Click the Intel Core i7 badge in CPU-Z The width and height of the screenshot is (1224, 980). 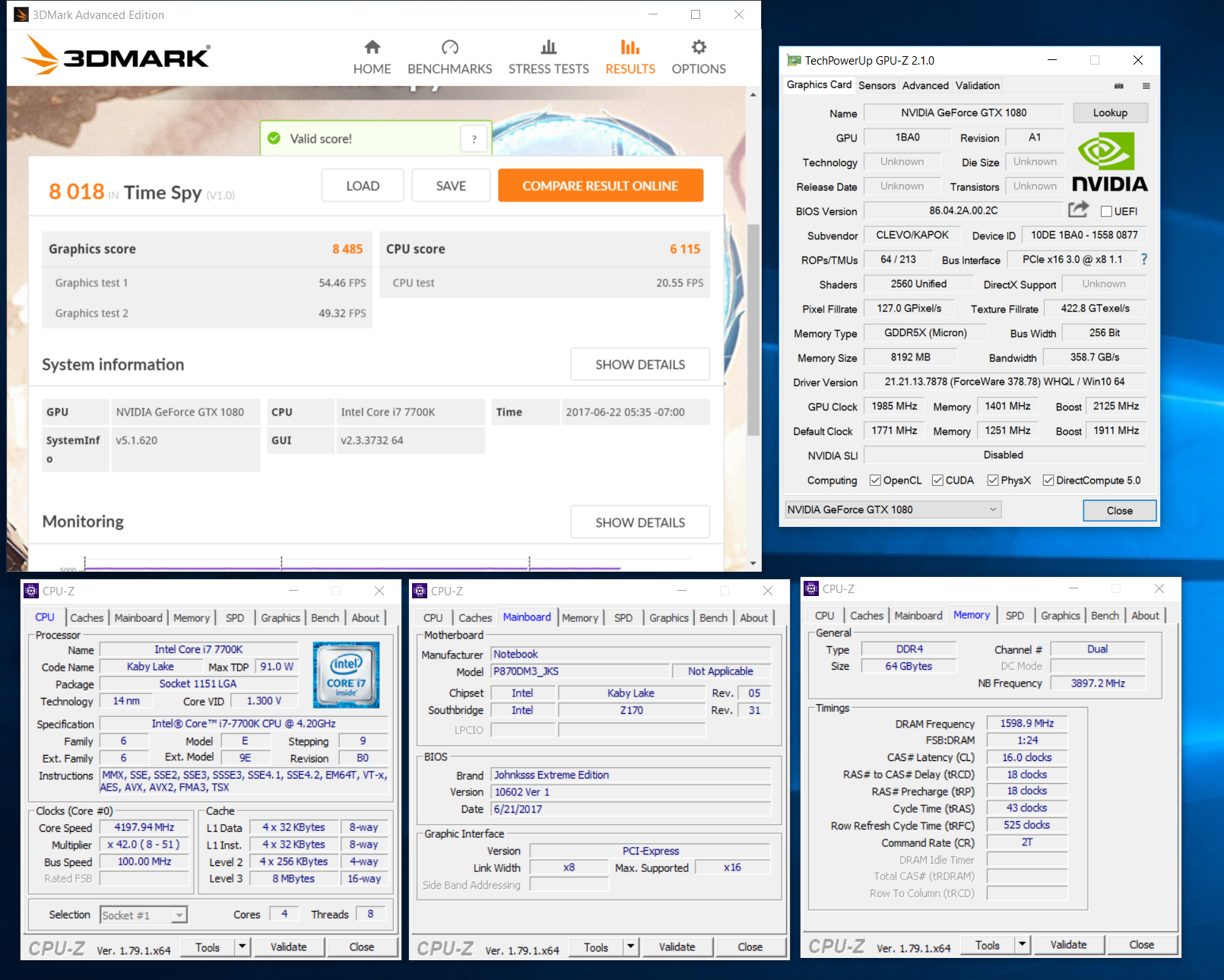(x=346, y=675)
